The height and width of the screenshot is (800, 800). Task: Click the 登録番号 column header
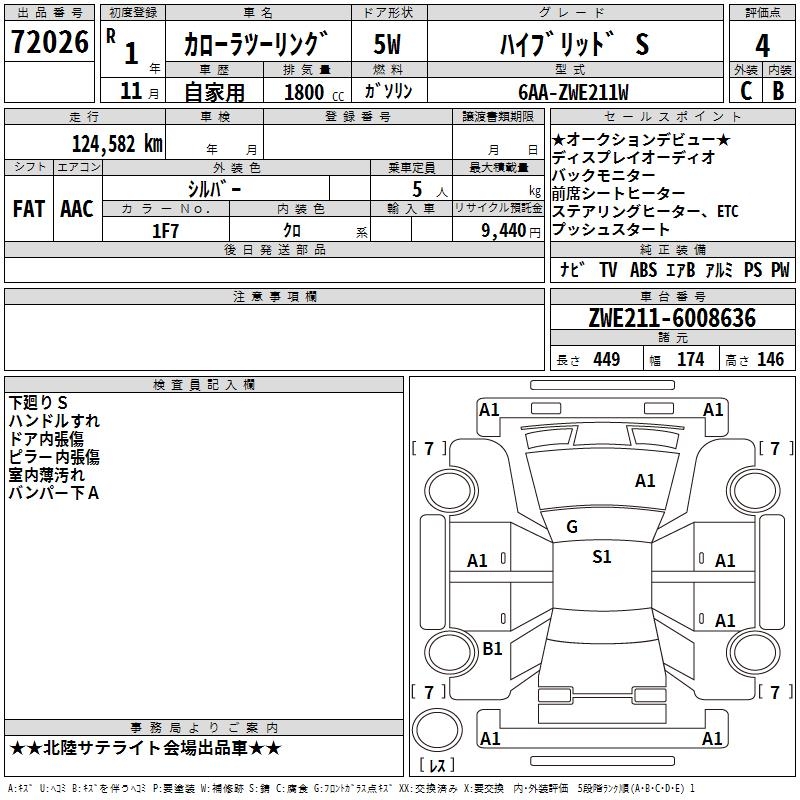358,116
